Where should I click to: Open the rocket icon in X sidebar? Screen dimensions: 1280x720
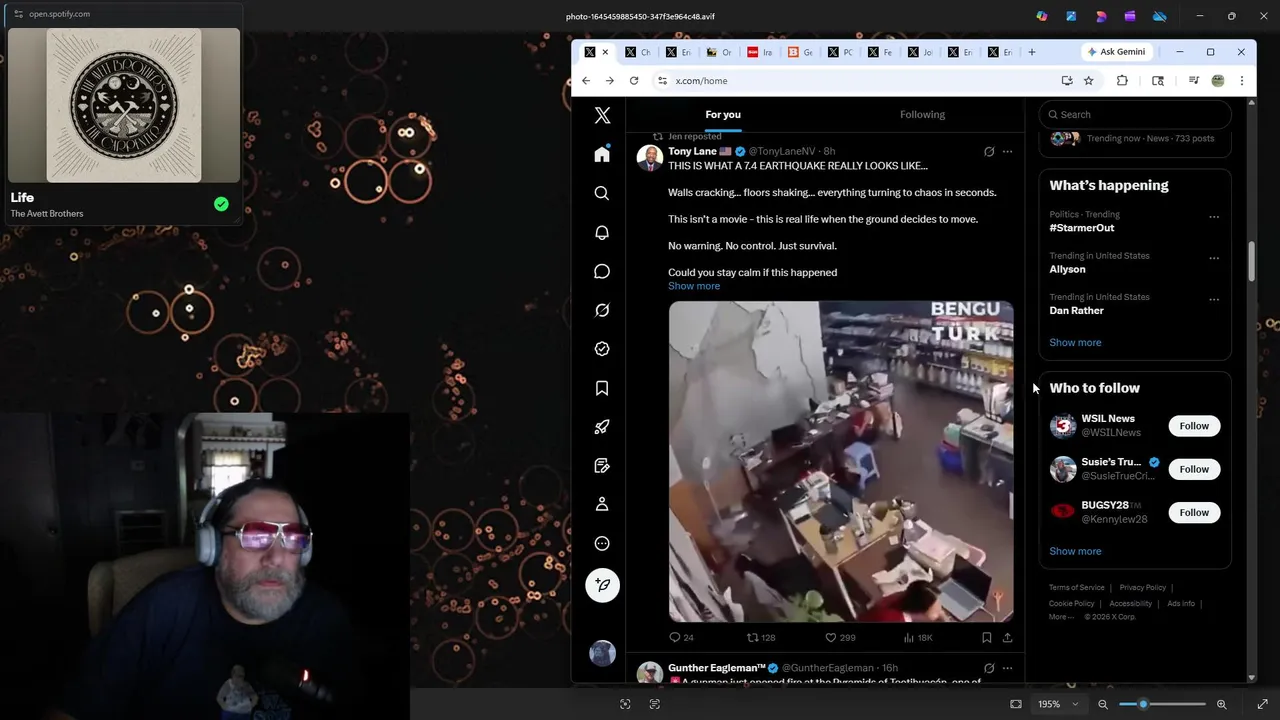pyautogui.click(x=602, y=427)
